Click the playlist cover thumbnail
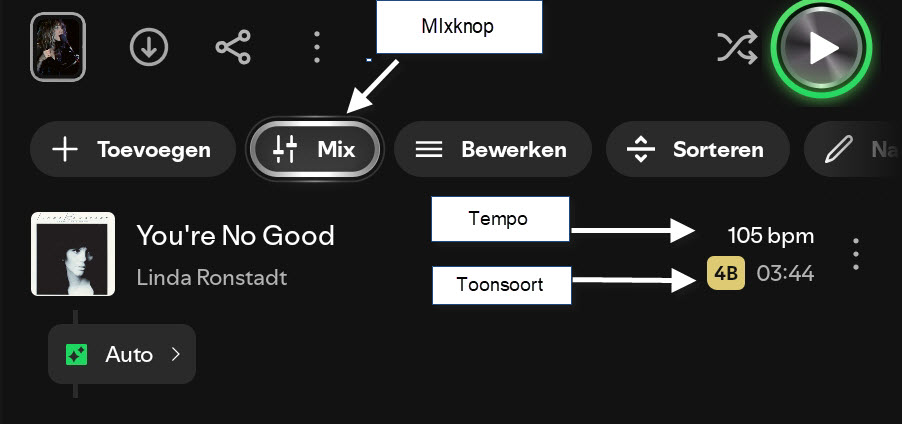 58,46
